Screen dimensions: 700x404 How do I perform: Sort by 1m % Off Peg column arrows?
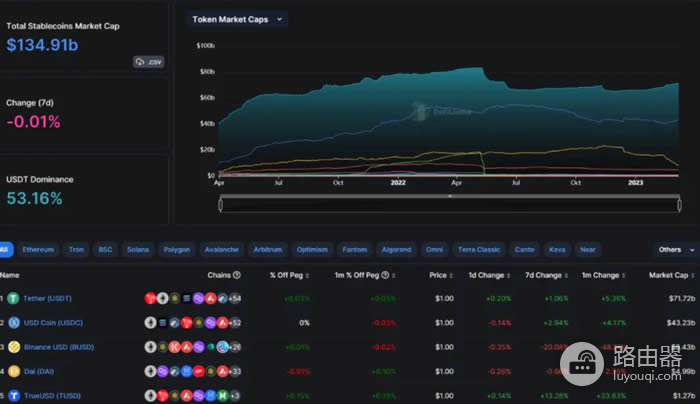click(394, 275)
